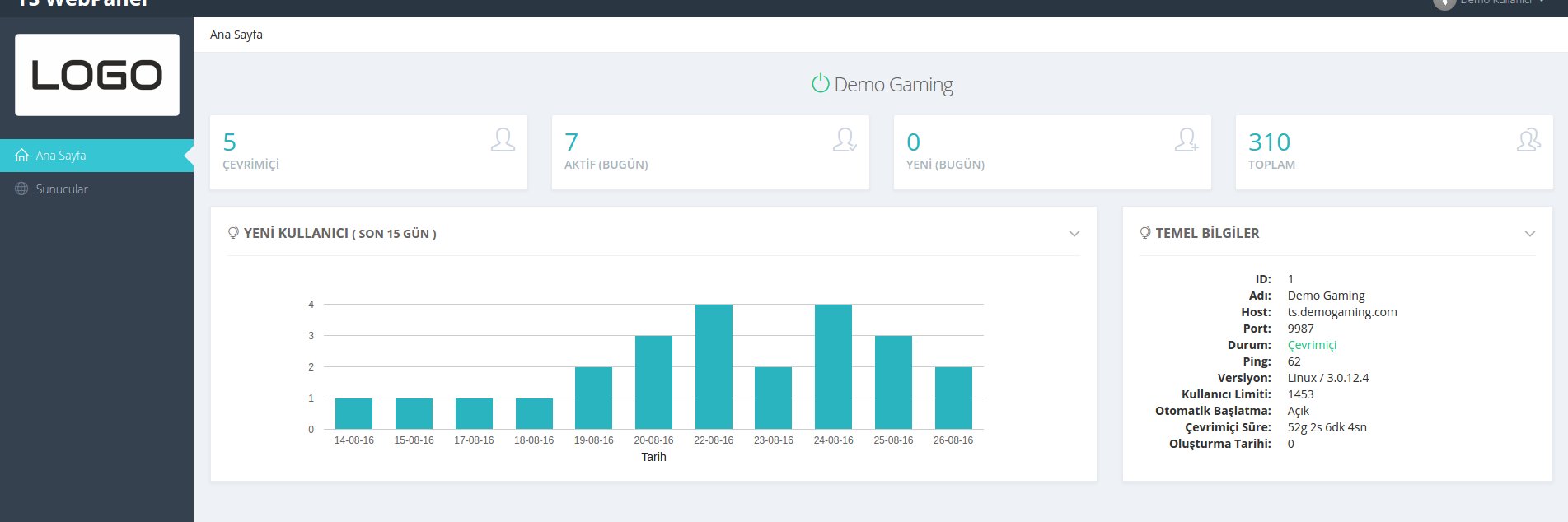Click the chart bar for 22-08-16
Viewport: 1568px width, 522px height.
[714, 367]
